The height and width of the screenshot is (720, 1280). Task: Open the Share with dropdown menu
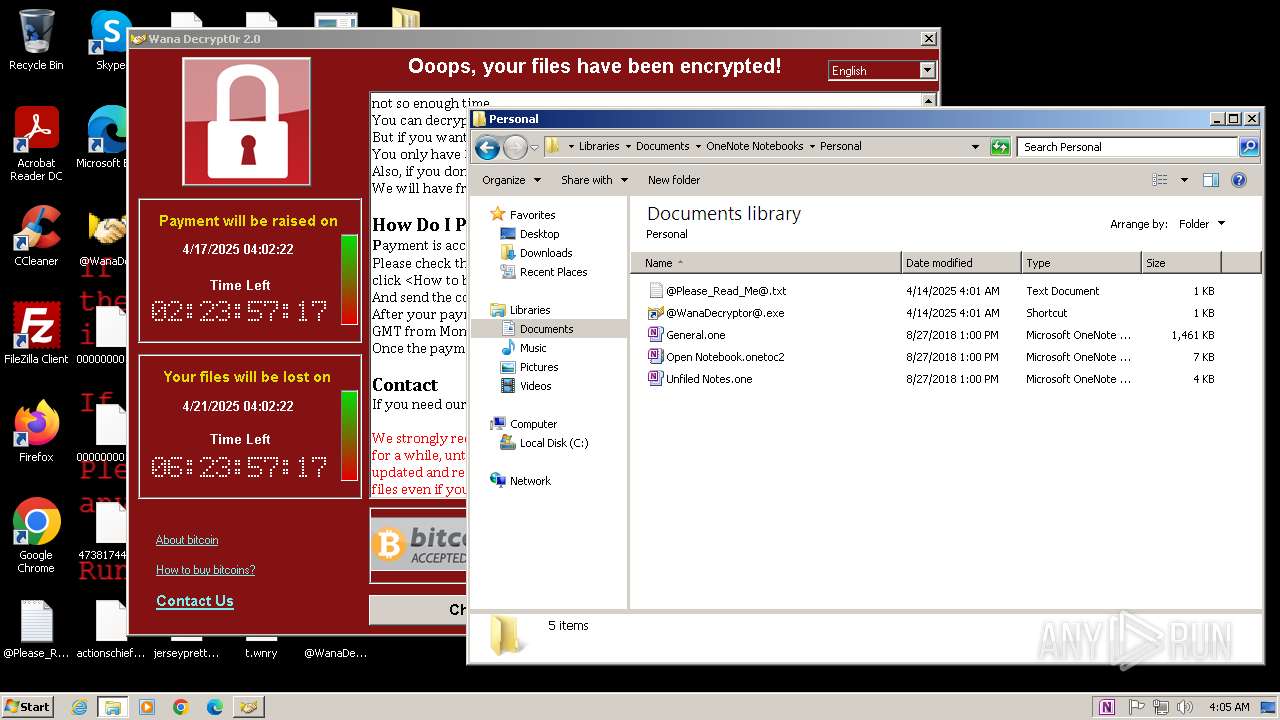tap(594, 180)
